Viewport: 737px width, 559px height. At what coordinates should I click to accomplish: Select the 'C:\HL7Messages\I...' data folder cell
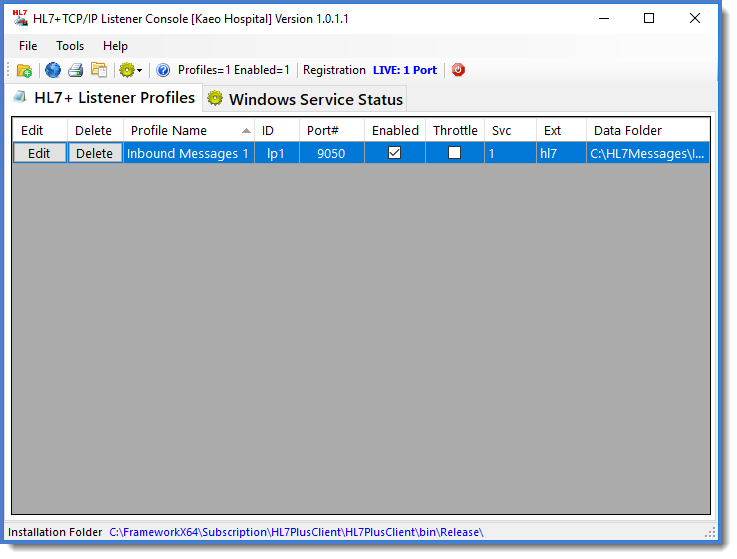(x=648, y=154)
